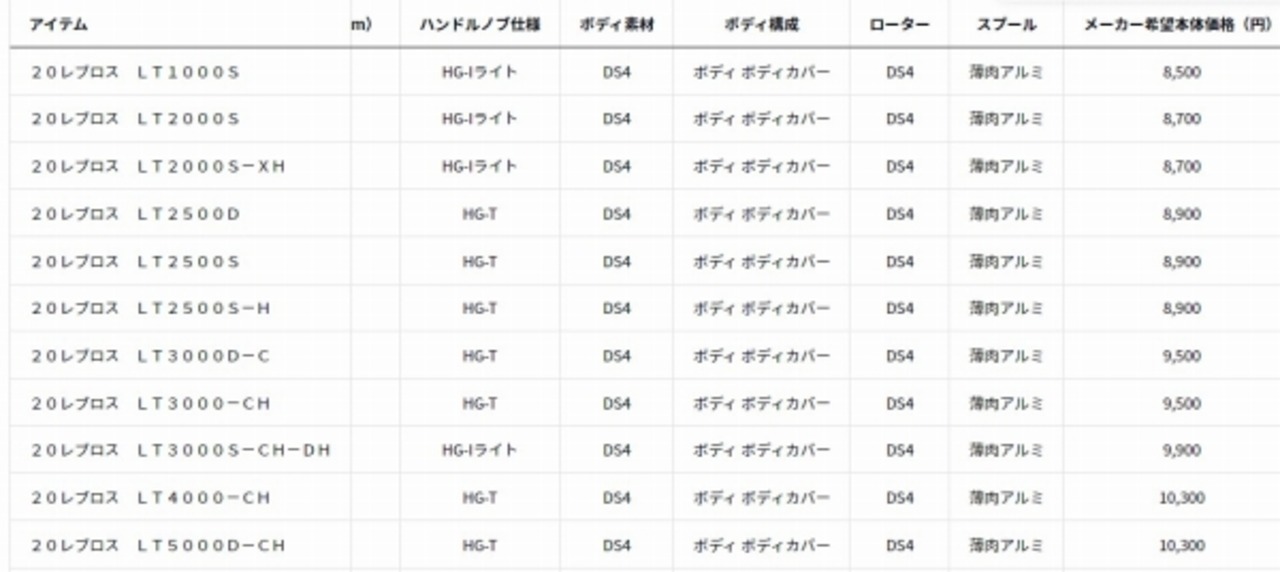The height and width of the screenshot is (572, 1280).
Task: Select the ボディ素材 column header
Action: click(617, 25)
